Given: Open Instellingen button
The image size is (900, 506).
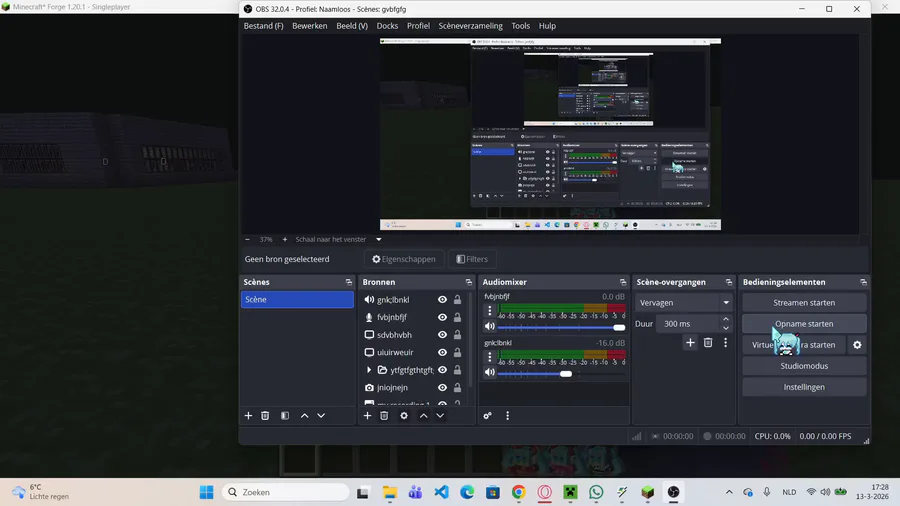Looking at the screenshot, I should 804,387.
